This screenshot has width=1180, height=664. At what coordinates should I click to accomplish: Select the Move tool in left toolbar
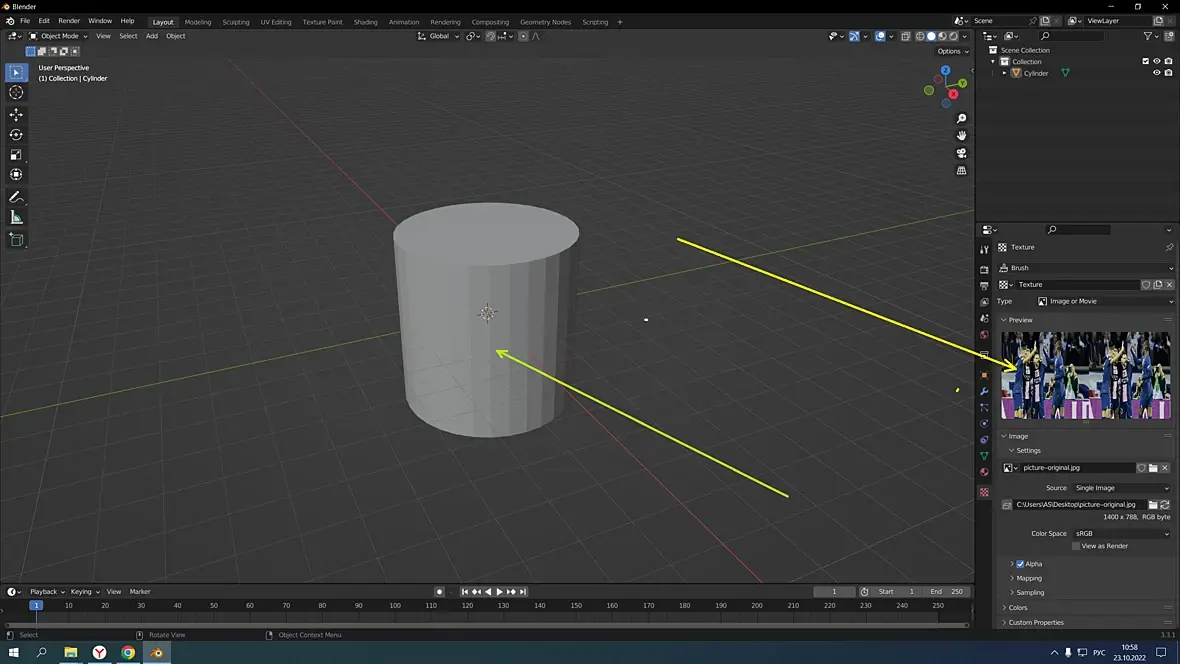(x=16, y=114)
